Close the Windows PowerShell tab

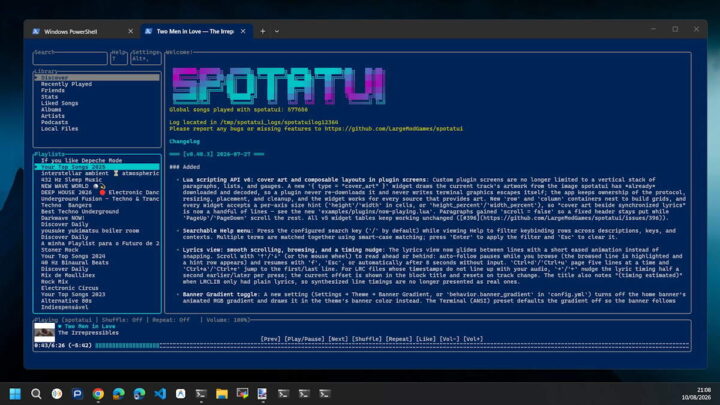click(130, 31)
